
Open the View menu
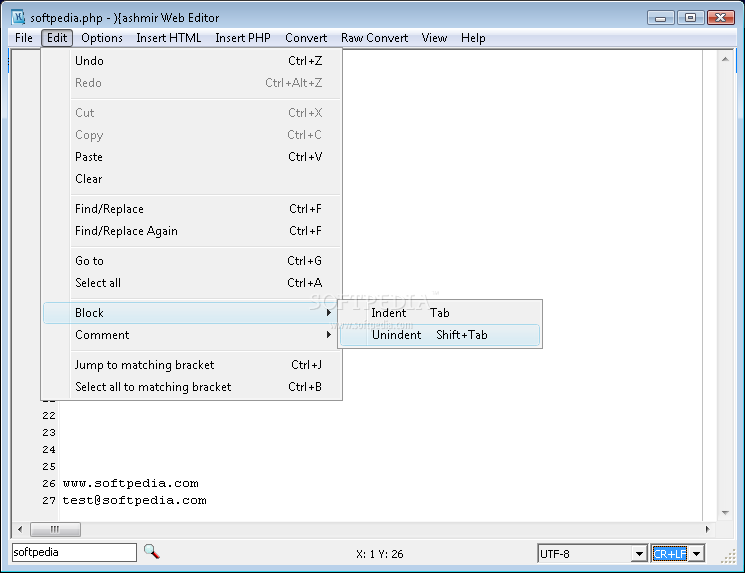(x=434, y=38)
